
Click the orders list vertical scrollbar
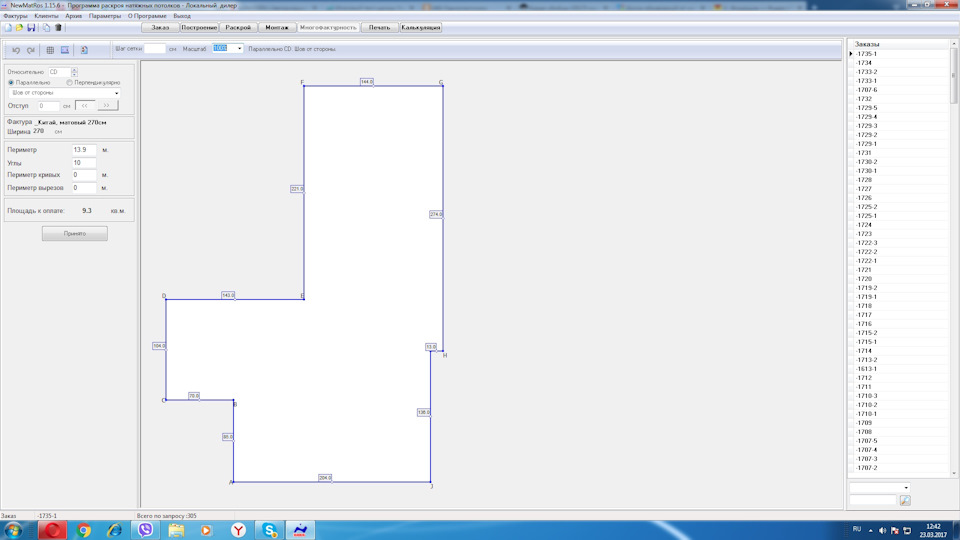pos(954,259)
